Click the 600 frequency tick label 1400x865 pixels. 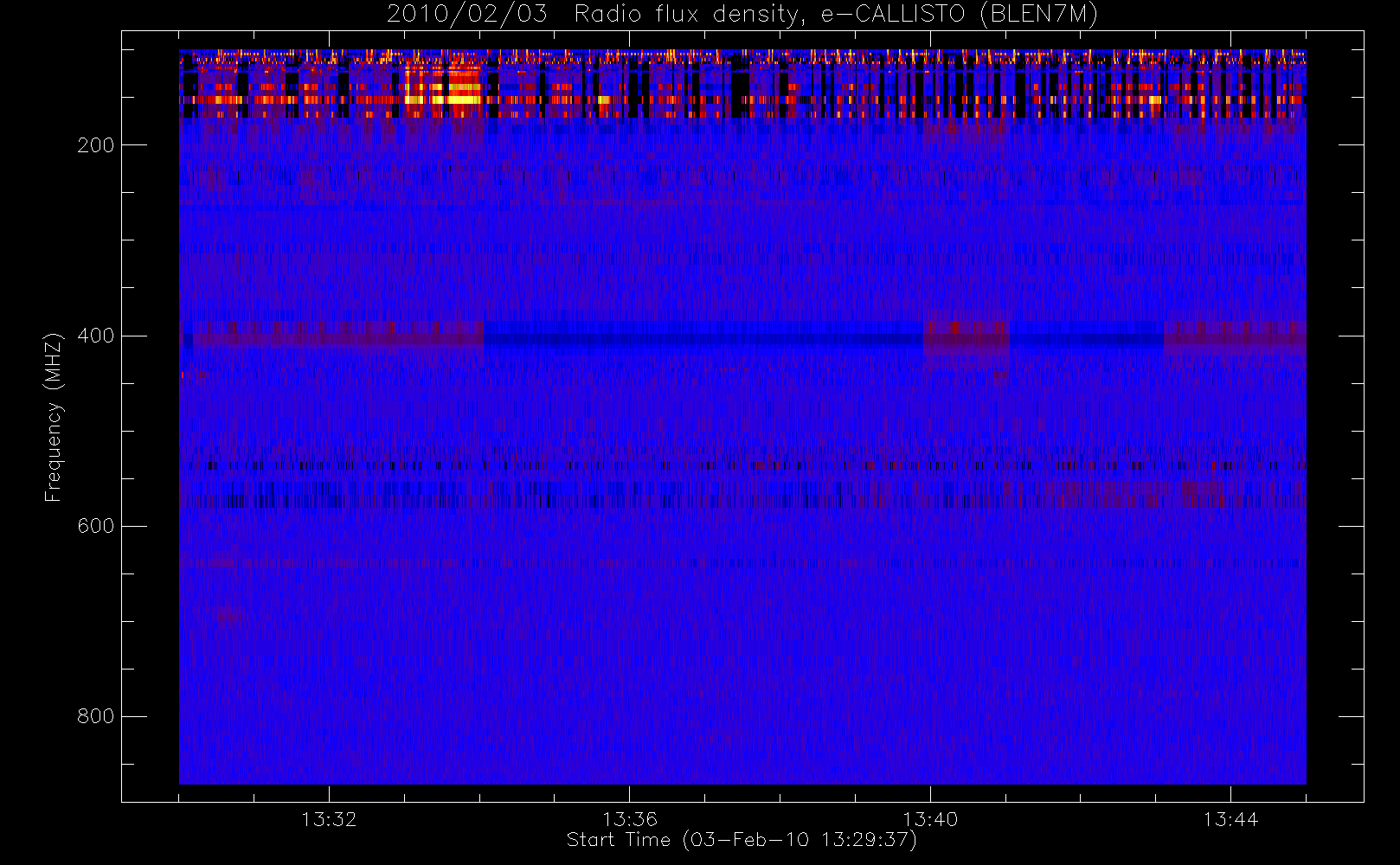point(96,526)
